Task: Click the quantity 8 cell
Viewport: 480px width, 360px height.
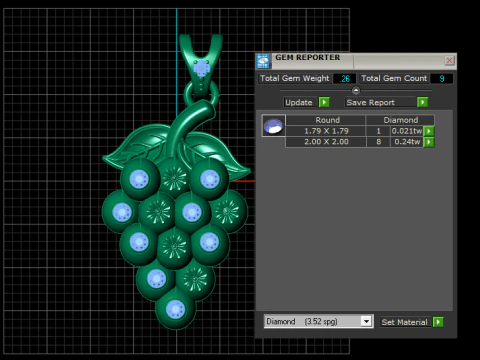Action: 378,142
